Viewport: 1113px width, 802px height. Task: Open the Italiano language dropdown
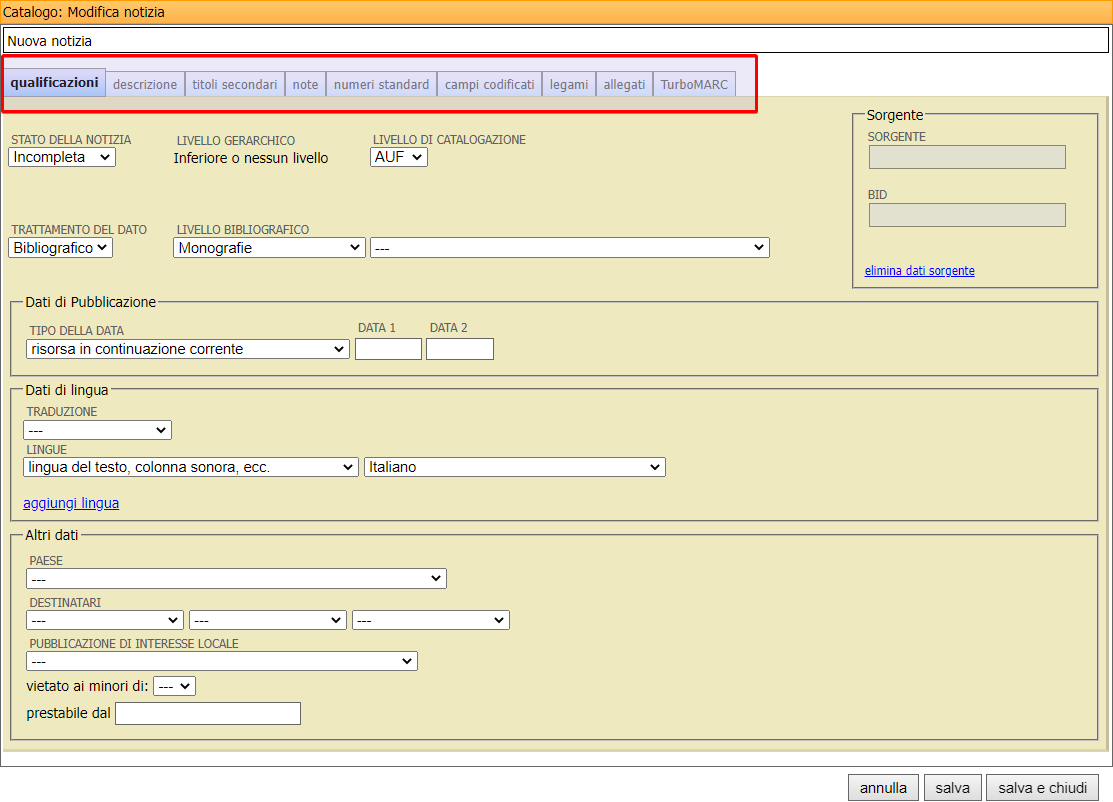coord(514,467)
